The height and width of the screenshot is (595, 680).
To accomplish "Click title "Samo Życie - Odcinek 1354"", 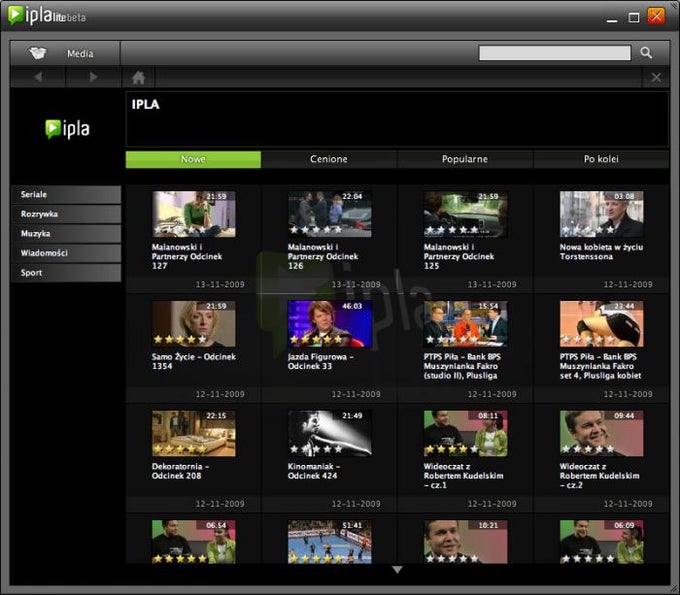I will point(193,361).
